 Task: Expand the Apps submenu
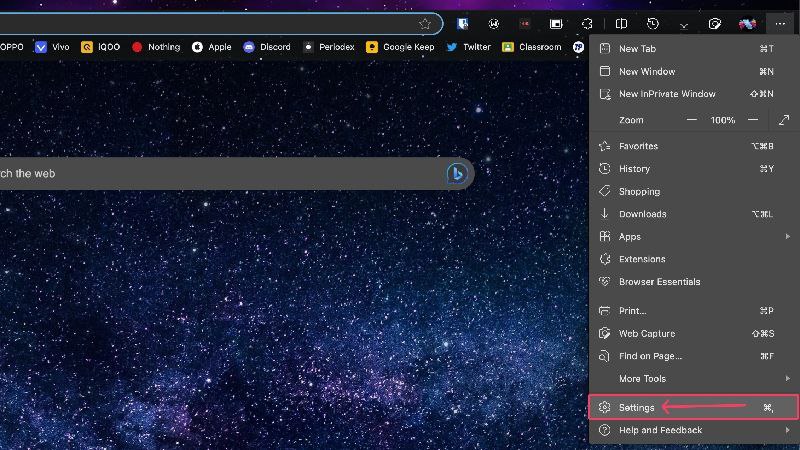point(694,237)
